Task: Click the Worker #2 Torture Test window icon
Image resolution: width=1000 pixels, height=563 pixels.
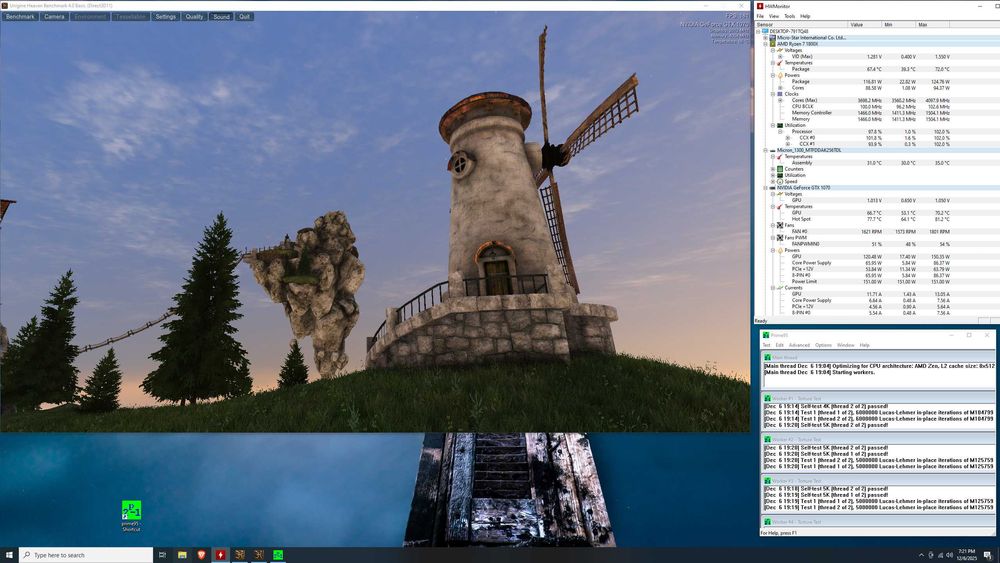Action: [768, 439]
